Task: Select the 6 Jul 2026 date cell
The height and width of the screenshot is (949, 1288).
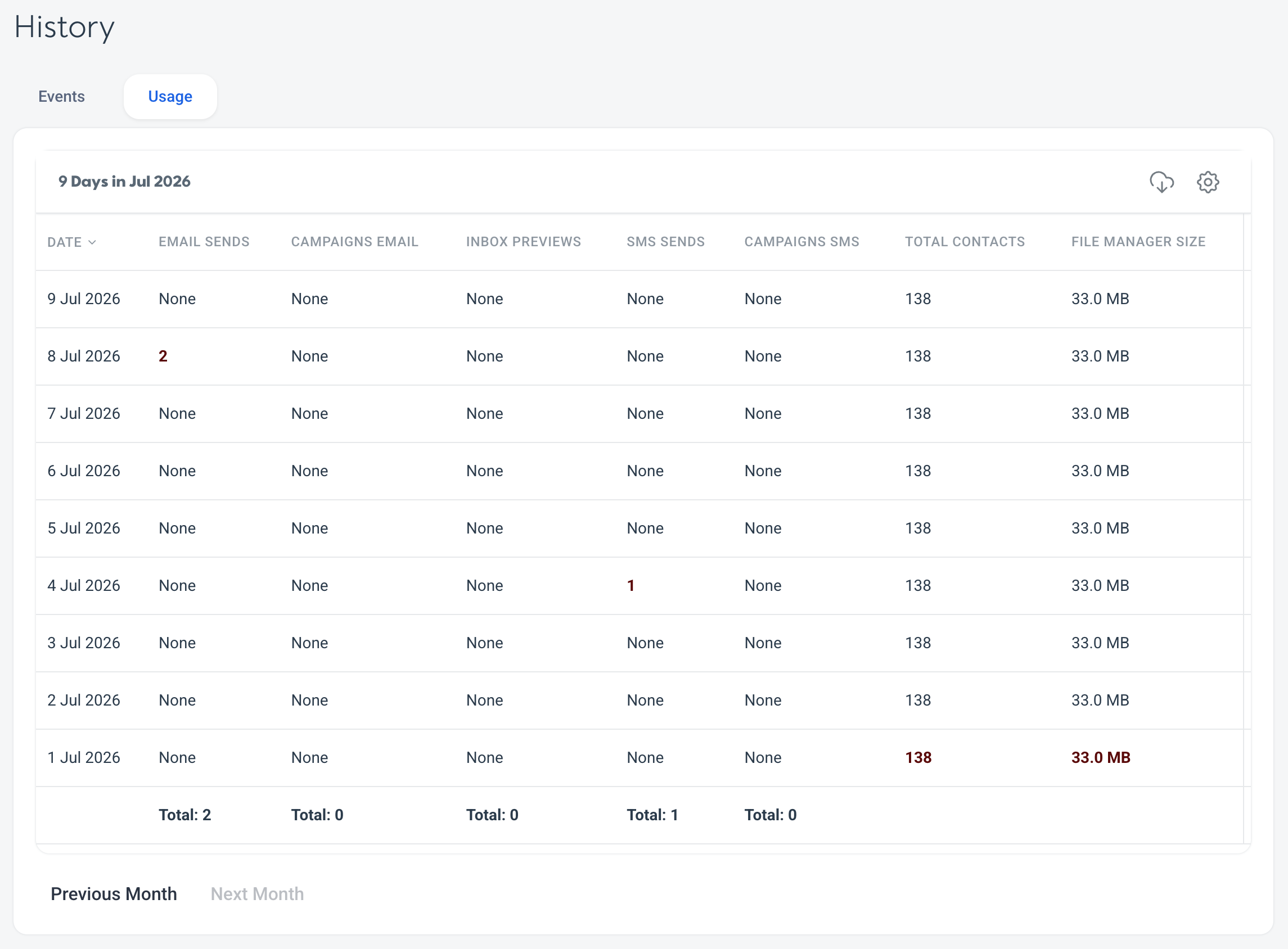Action: (84, 471)
